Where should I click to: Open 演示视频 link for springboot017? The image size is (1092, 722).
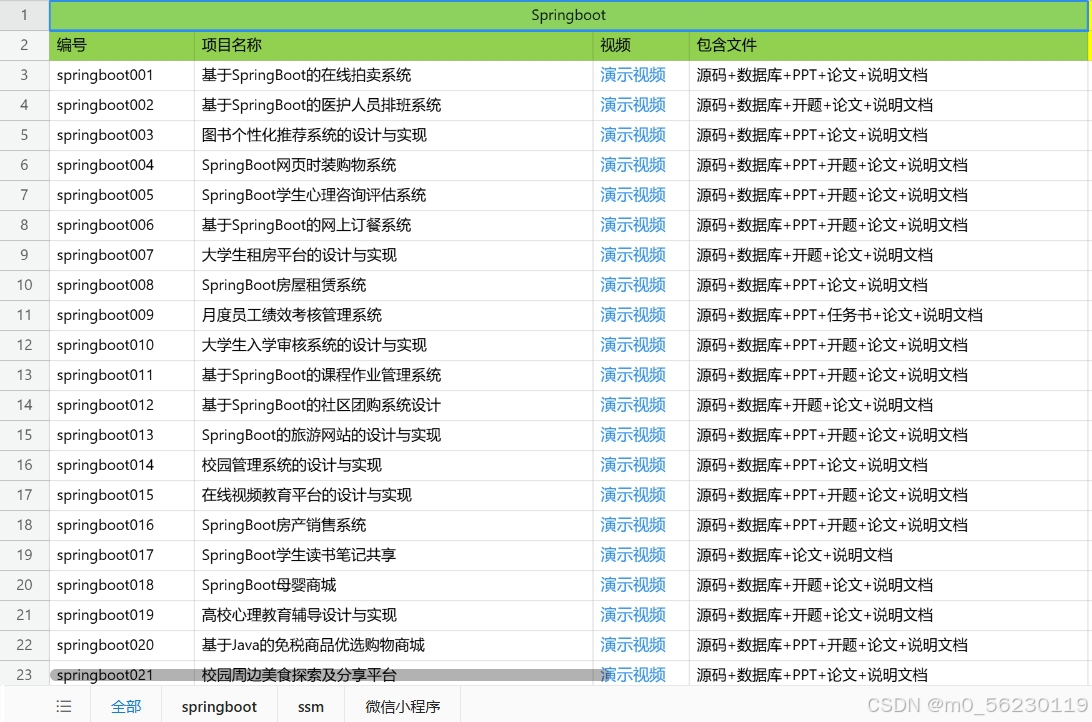(633, 554)
